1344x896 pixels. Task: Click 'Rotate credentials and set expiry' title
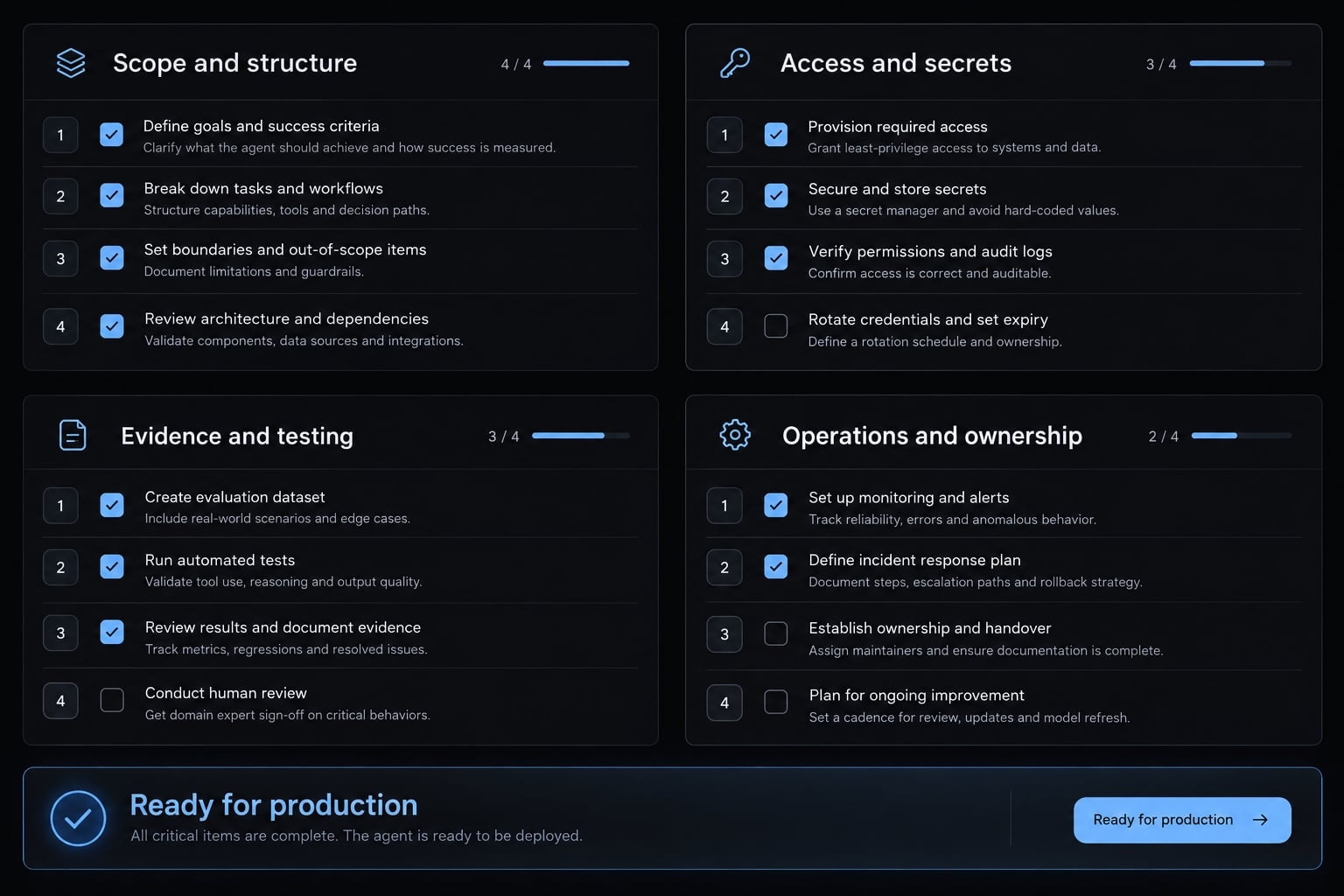pos(928,319)
